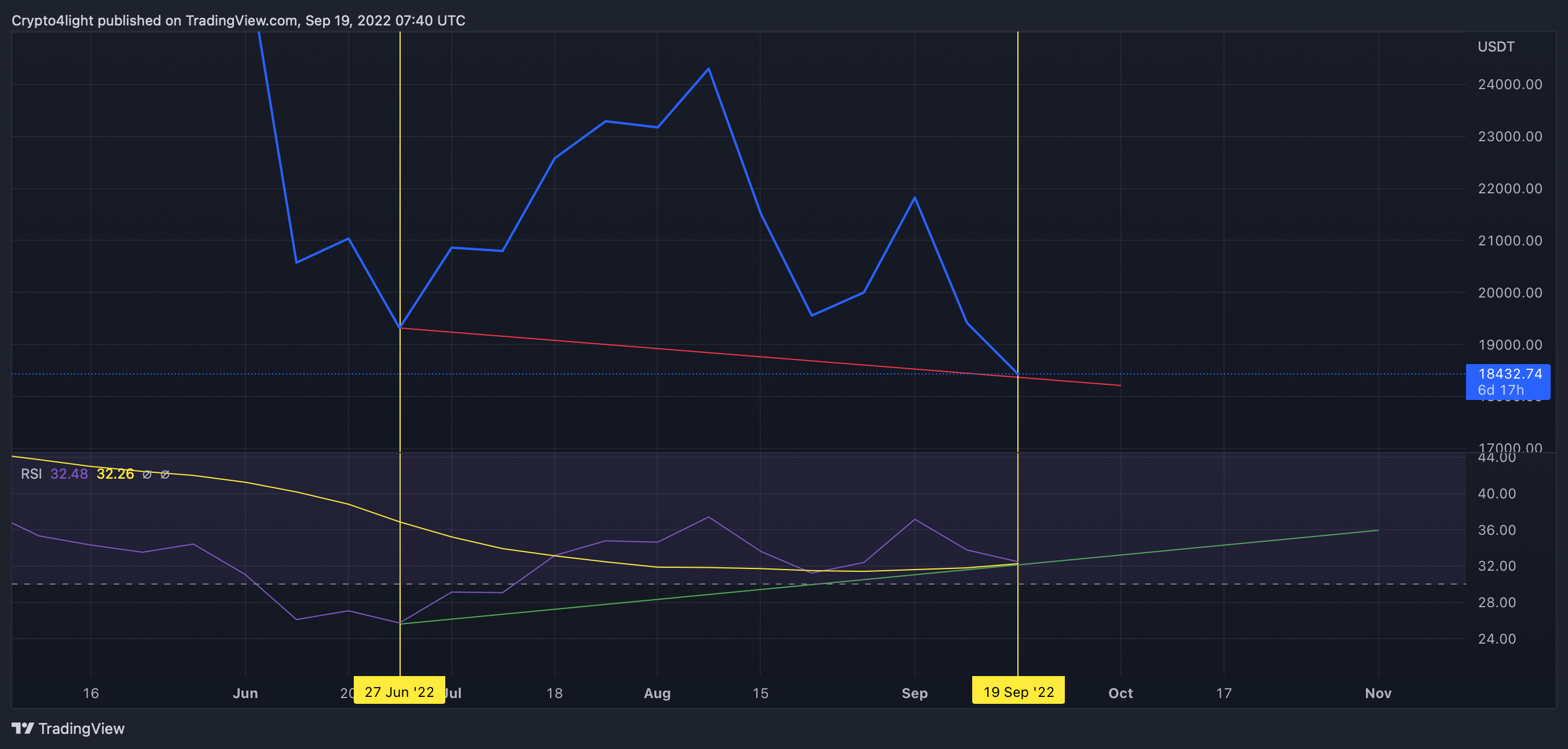This screenshot has height=749, width=1568.
Task: Click the Jun label on time axis
Action: coord(246,693)
